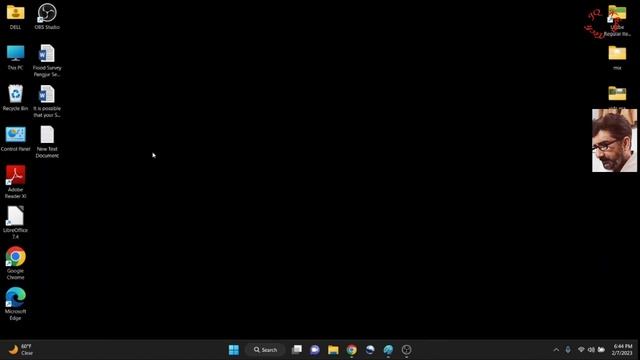This screenshot has width=640, height=360.
Task: Select the LibreOffice 7.4 shortcut
Action: [x=16, y=222]
